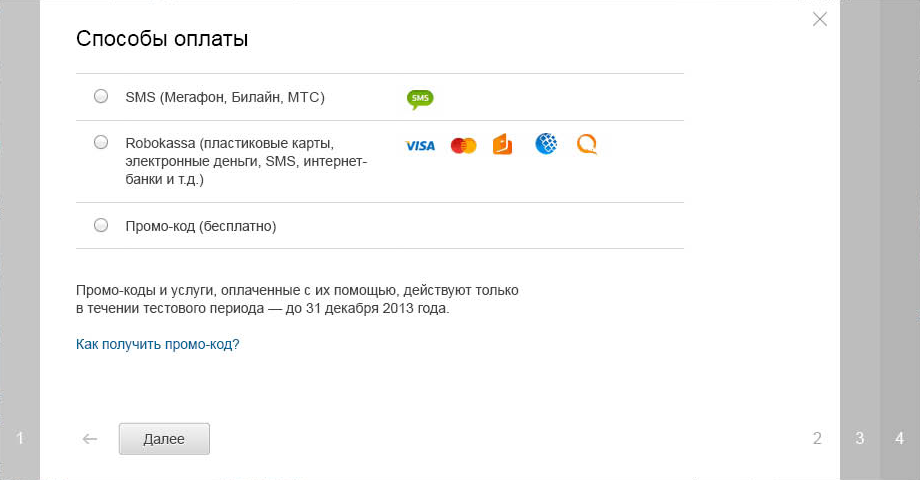The height and width of the screenshot is (480, 920).
Task: Select the SMS payment radio button
Action: pyautogui.click(x=101, y=96)
